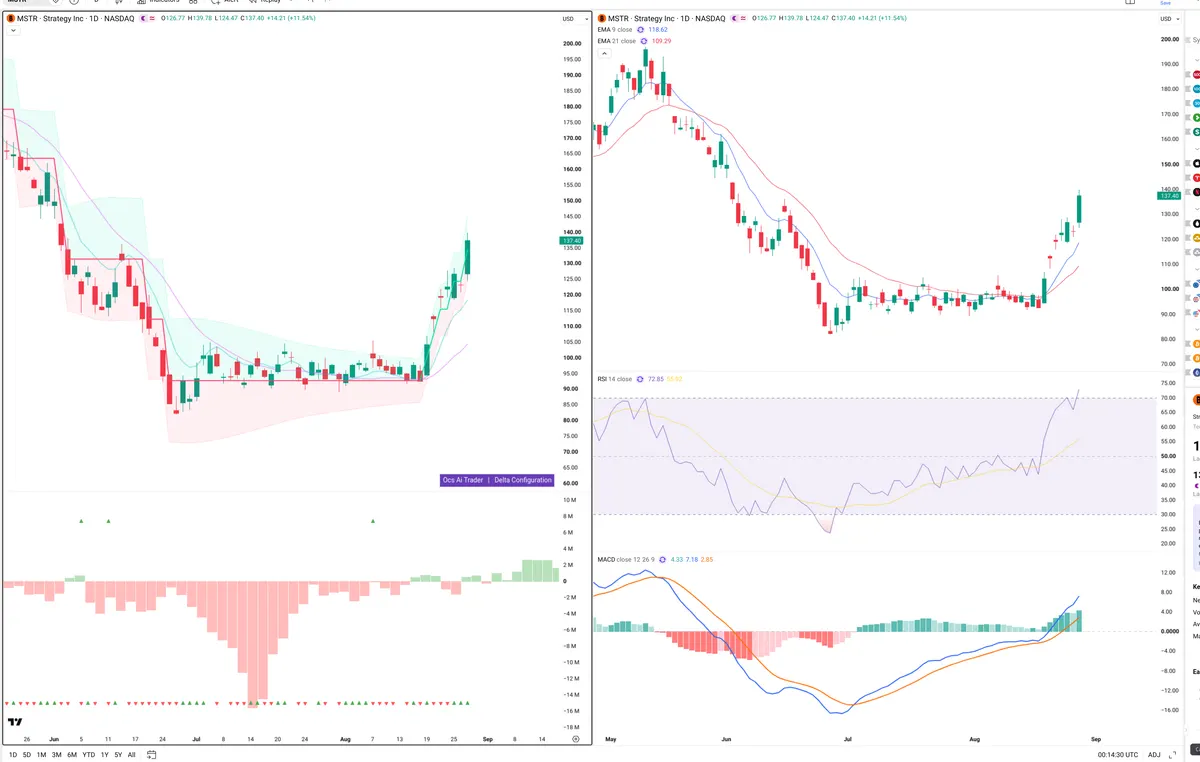The image size is (1200, 762).
Task: Click the RSI 14 indicator status icon
Action: tap(640, 379)
